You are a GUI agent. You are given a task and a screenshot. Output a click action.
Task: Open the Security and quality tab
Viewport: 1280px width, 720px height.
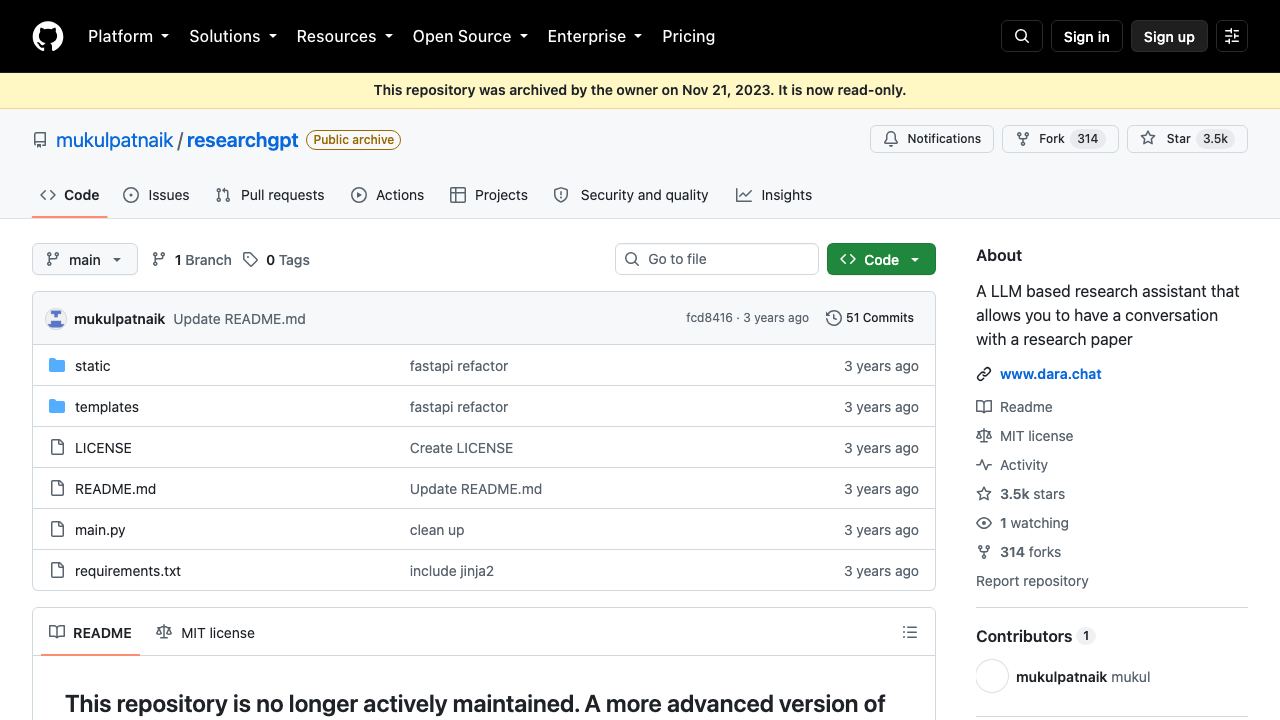tap(631, 195)
